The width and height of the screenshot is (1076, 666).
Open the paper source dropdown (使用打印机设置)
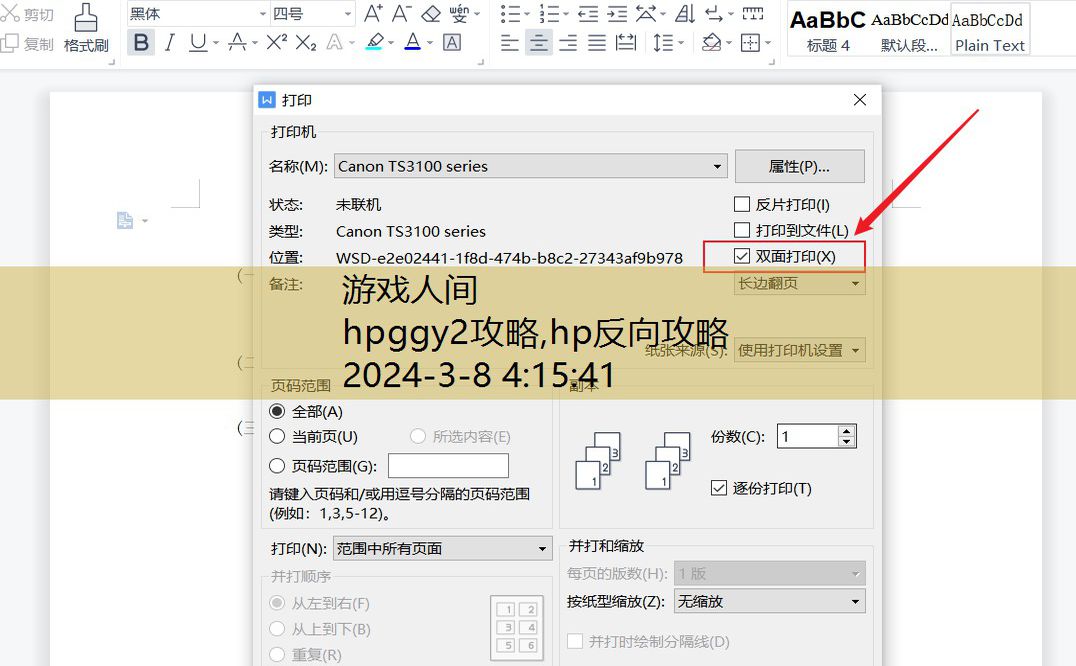(x=799, y=350)
